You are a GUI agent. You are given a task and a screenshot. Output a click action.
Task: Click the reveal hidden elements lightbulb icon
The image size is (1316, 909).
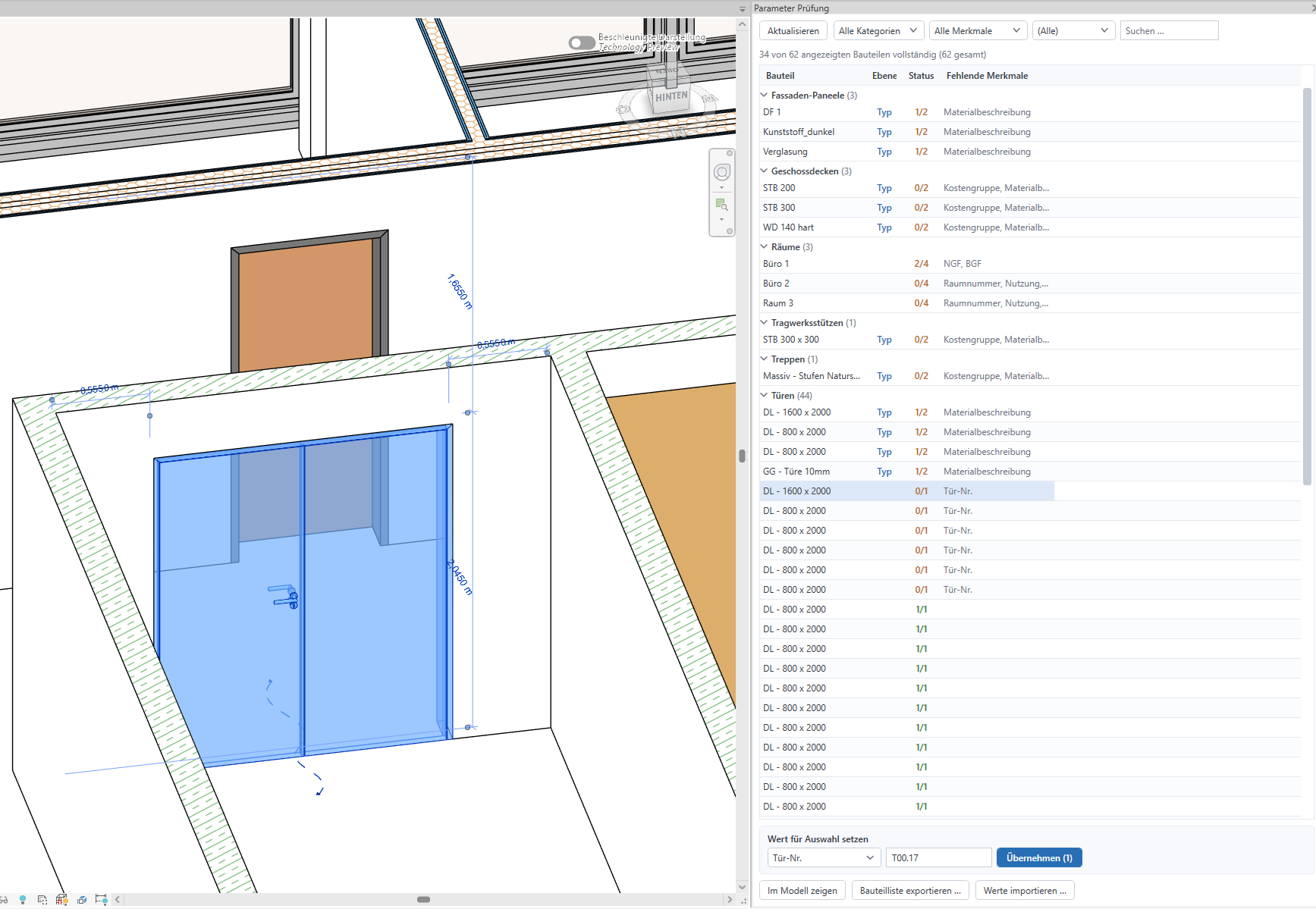click(x=23, y=900)
